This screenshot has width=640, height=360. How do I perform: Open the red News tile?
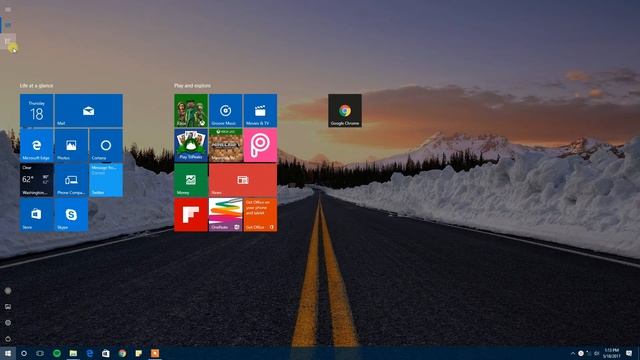(x=243, y=180)
